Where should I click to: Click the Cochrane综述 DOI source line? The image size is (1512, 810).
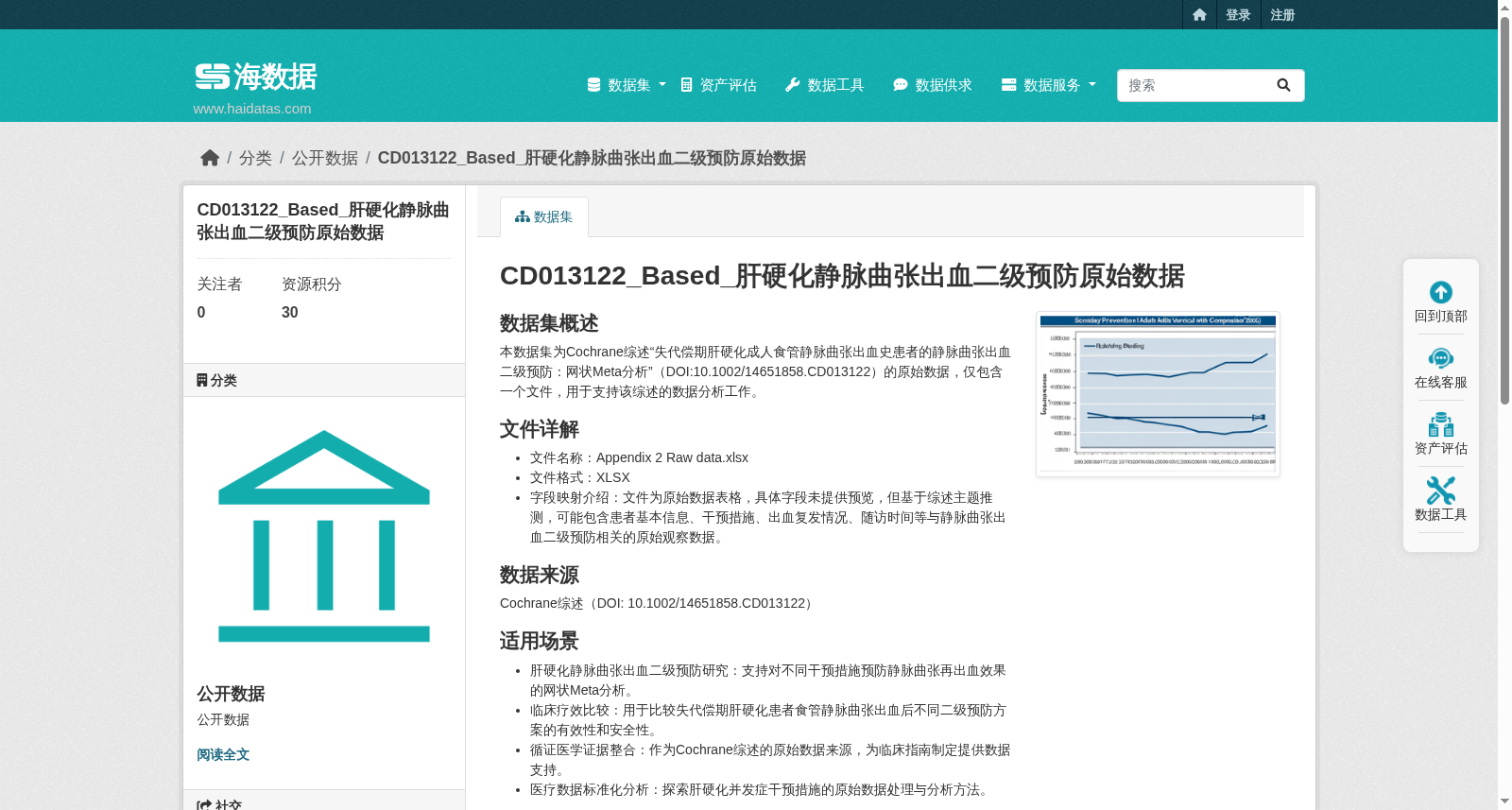[x=658, y=603]
